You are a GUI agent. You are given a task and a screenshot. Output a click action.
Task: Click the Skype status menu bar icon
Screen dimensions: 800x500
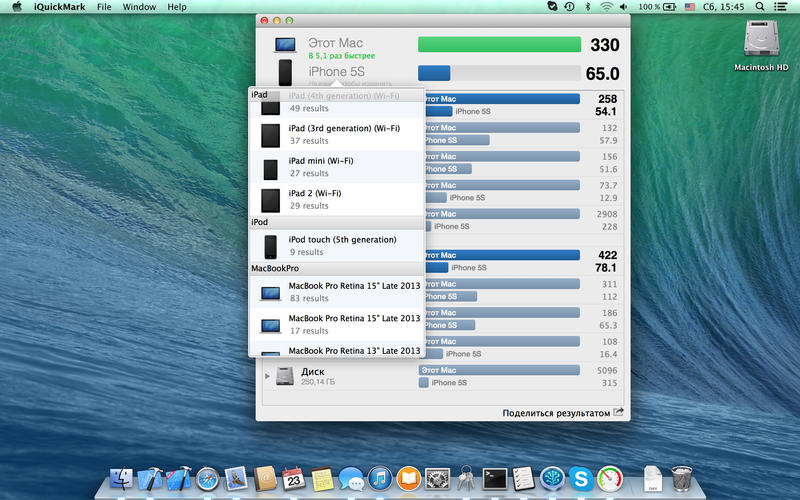coord(552,7)
